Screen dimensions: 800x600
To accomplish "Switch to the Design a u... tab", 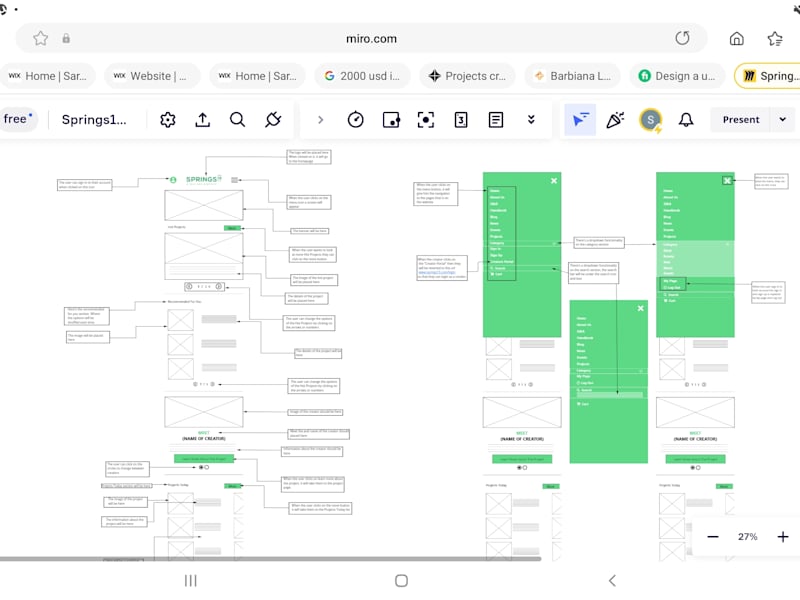I will (x=678, y=76).
